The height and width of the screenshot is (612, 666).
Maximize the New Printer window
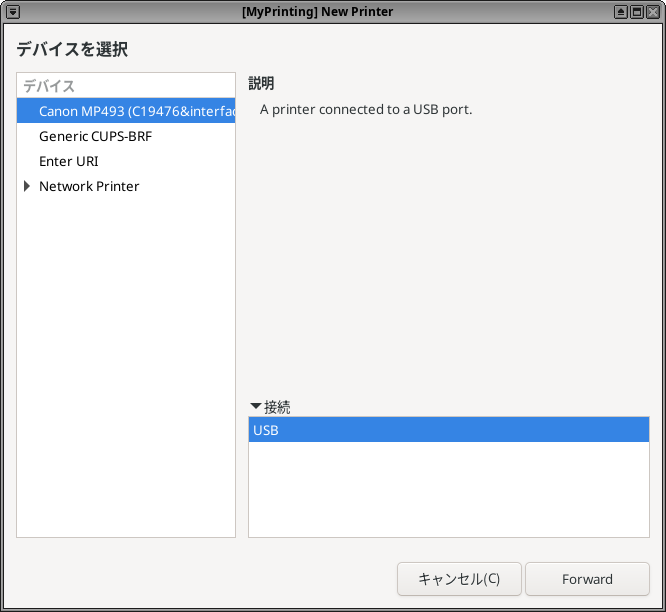637,12
